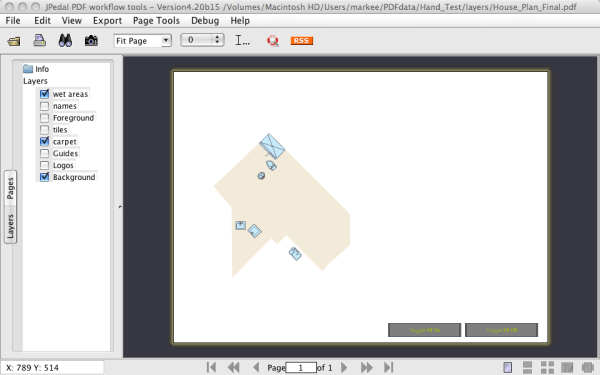
Task: Click the print icon in toolbar
Action: point(39,40)
